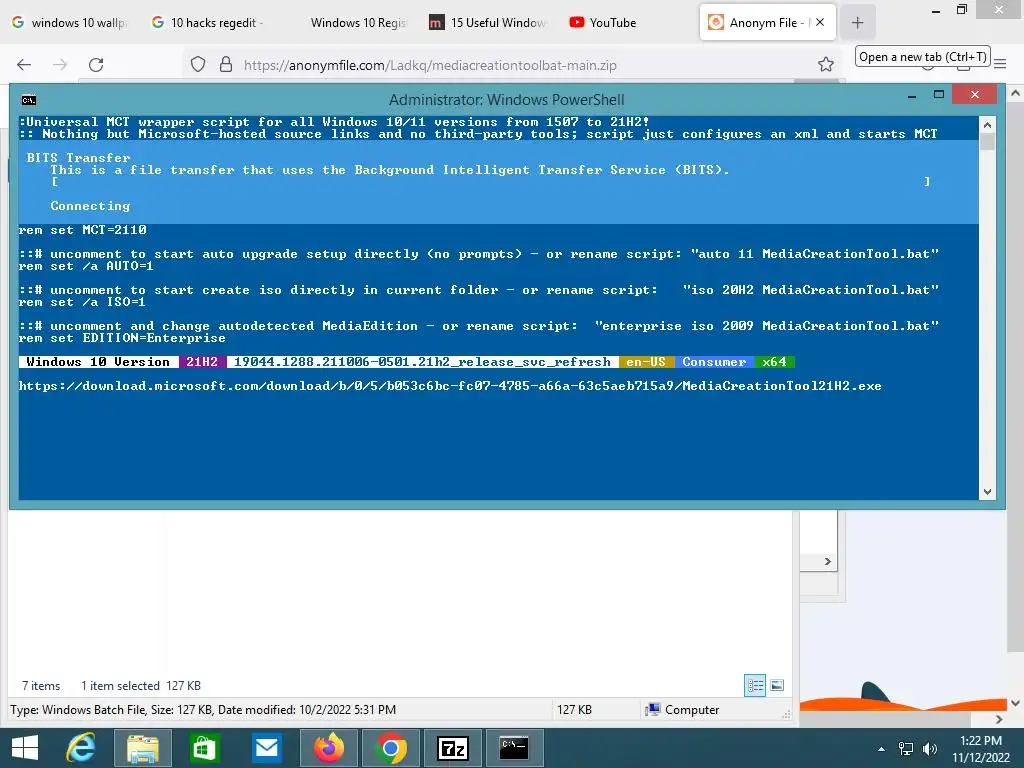Switch to the 10 hacks regedit tab
This screenshot has width=1024, height=768.
click(209, 23)
